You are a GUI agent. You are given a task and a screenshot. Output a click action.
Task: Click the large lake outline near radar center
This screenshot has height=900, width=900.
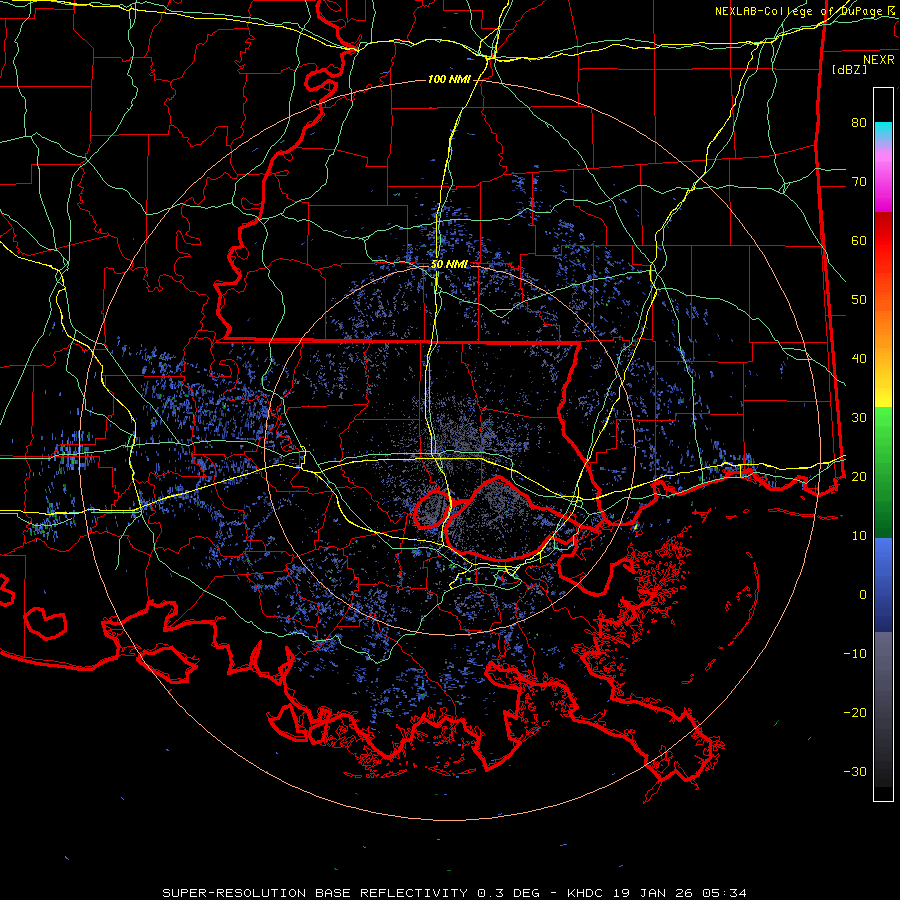503,519
